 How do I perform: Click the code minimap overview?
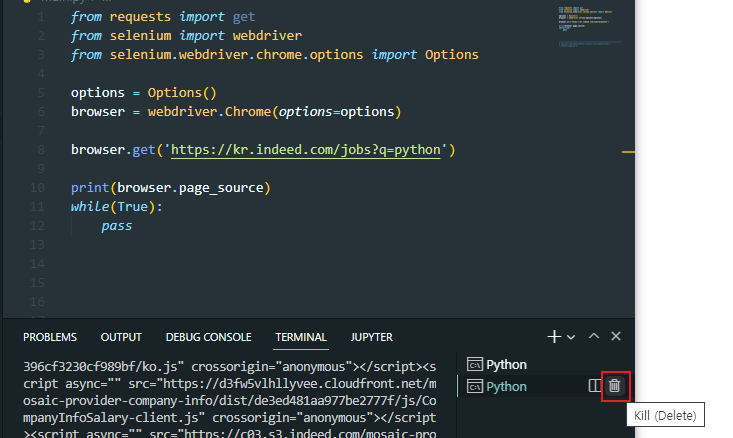[x=590, y=26]
